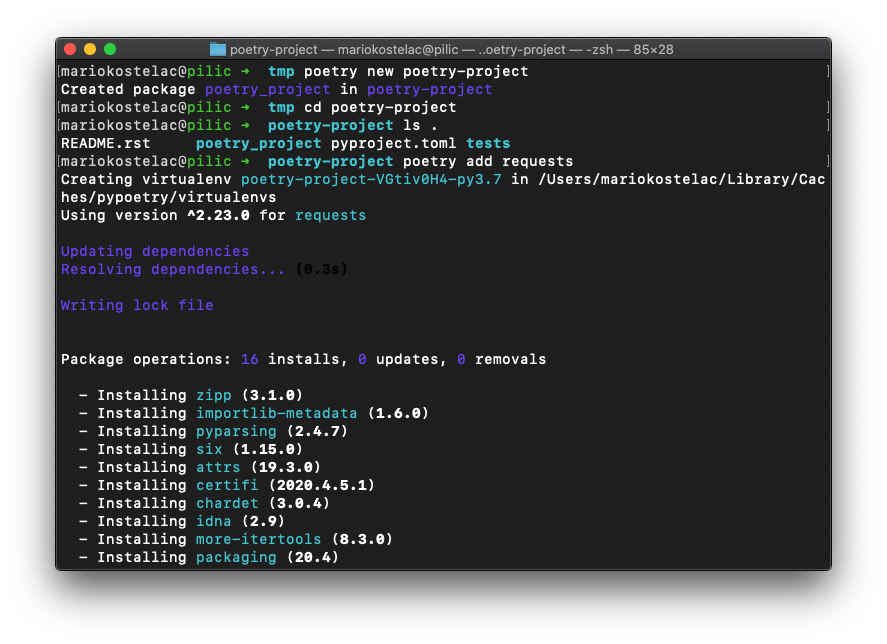Click the 'poetry add requests' command
Screen dimensions: 887x644
point(488,162)
